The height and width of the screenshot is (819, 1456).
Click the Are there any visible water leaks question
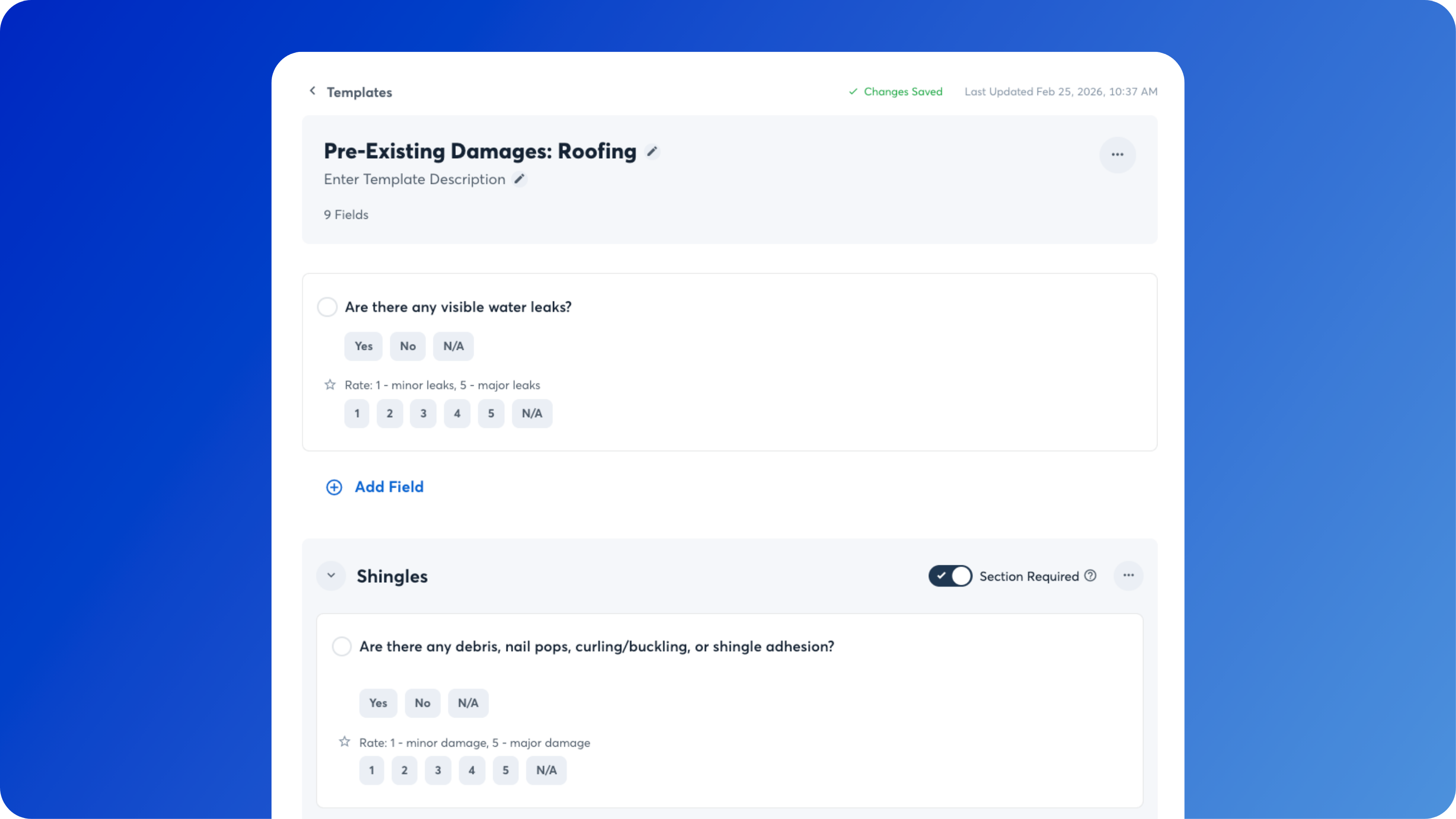[458, 307]
